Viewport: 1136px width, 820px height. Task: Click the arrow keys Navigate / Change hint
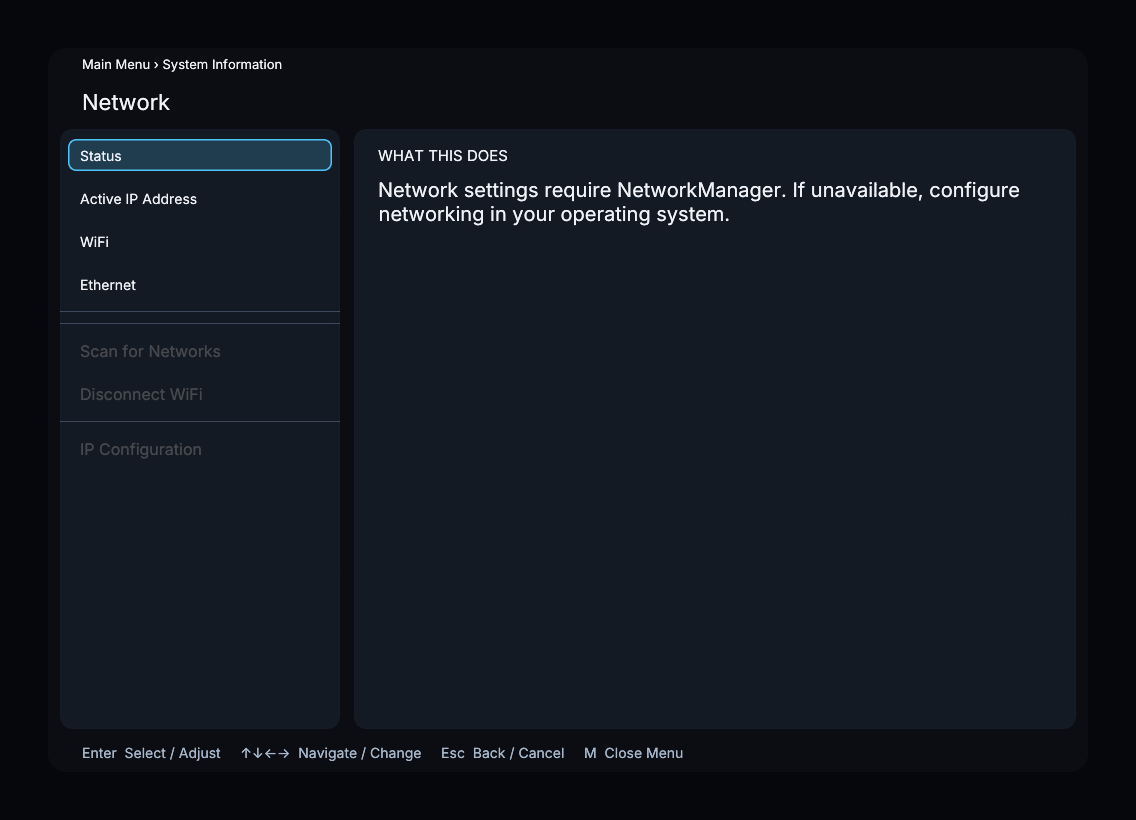(330, 753)
